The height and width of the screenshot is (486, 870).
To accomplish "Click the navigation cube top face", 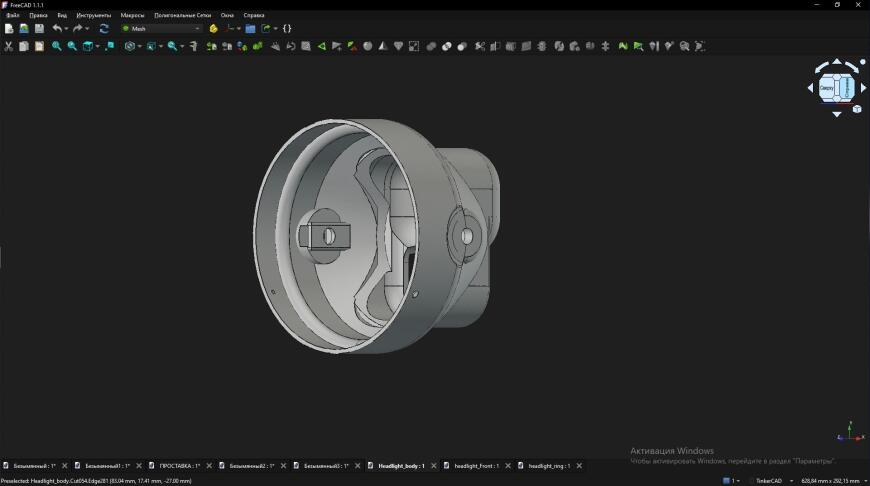I will pyautogui.click(x=826, y=88).
